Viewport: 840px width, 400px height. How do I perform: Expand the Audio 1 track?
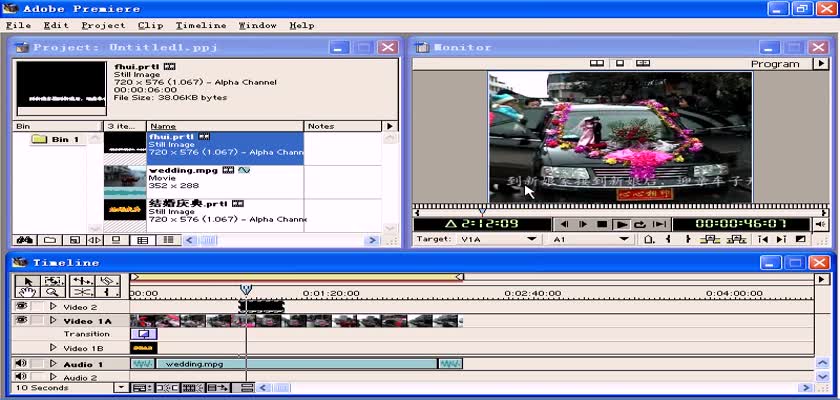tap(53, 364)
